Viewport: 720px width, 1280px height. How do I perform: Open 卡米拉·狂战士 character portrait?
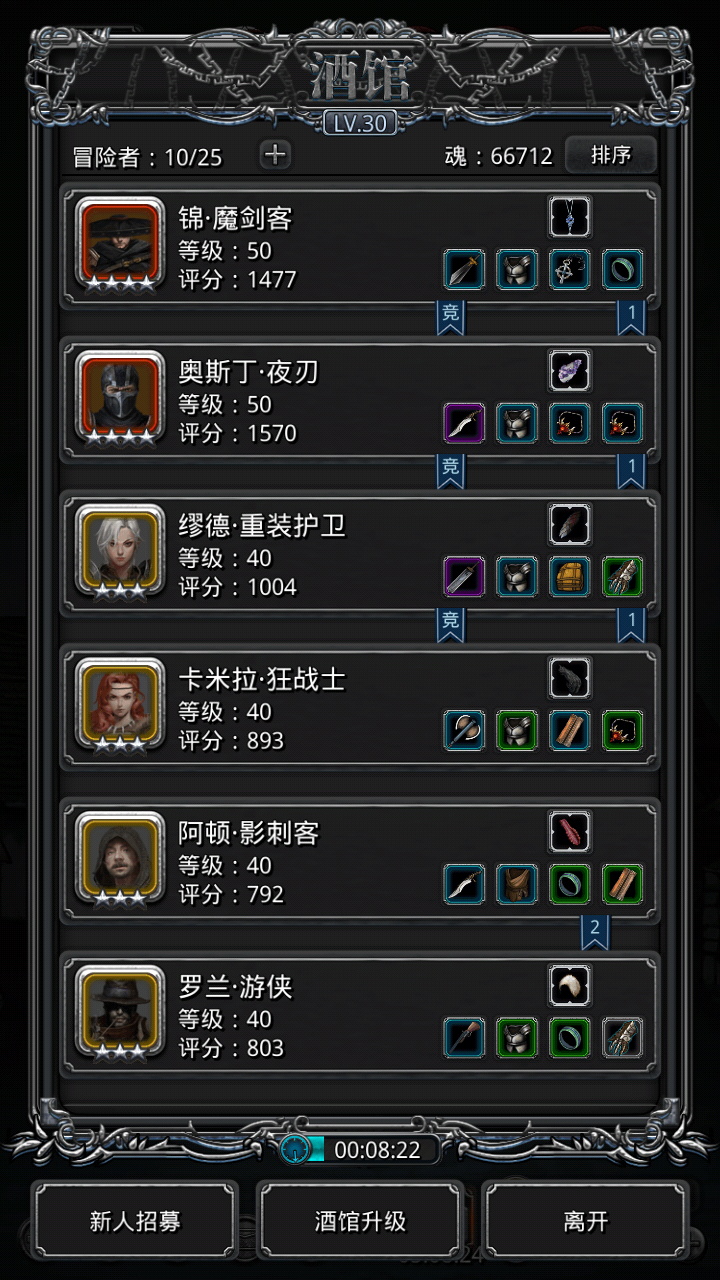coord(120,703)
